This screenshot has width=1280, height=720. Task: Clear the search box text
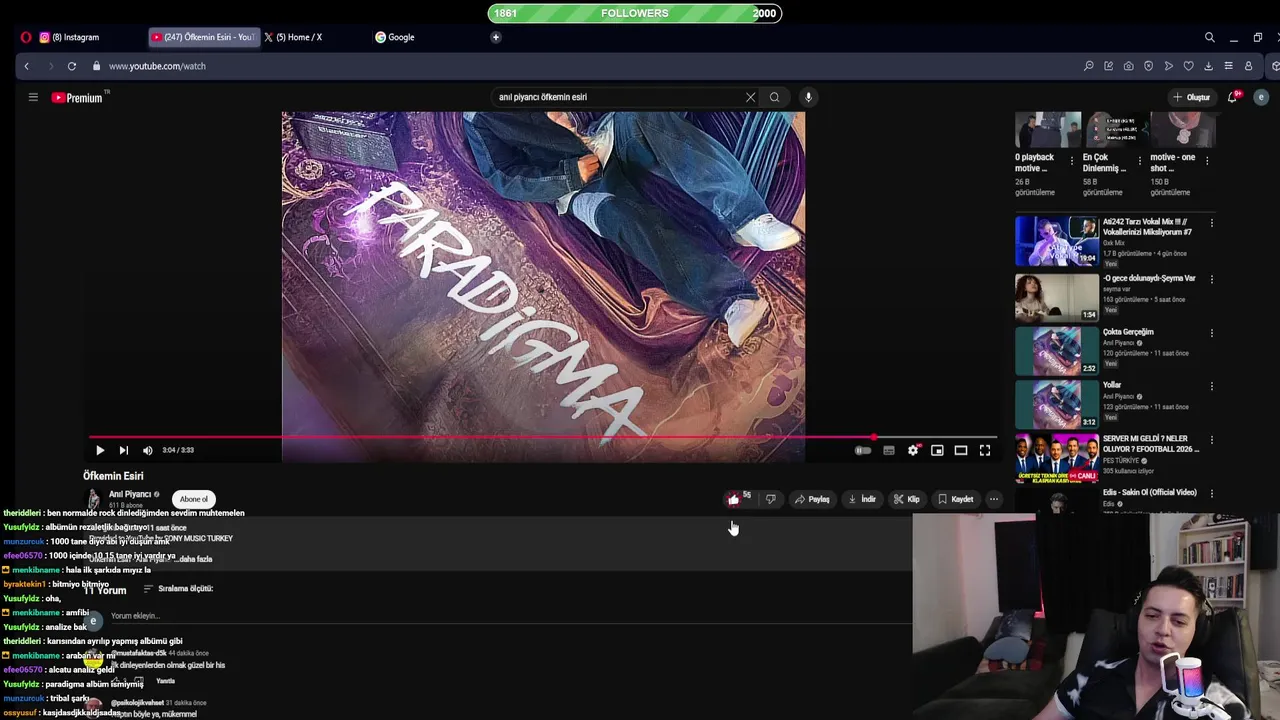click(x=750, y=97)
